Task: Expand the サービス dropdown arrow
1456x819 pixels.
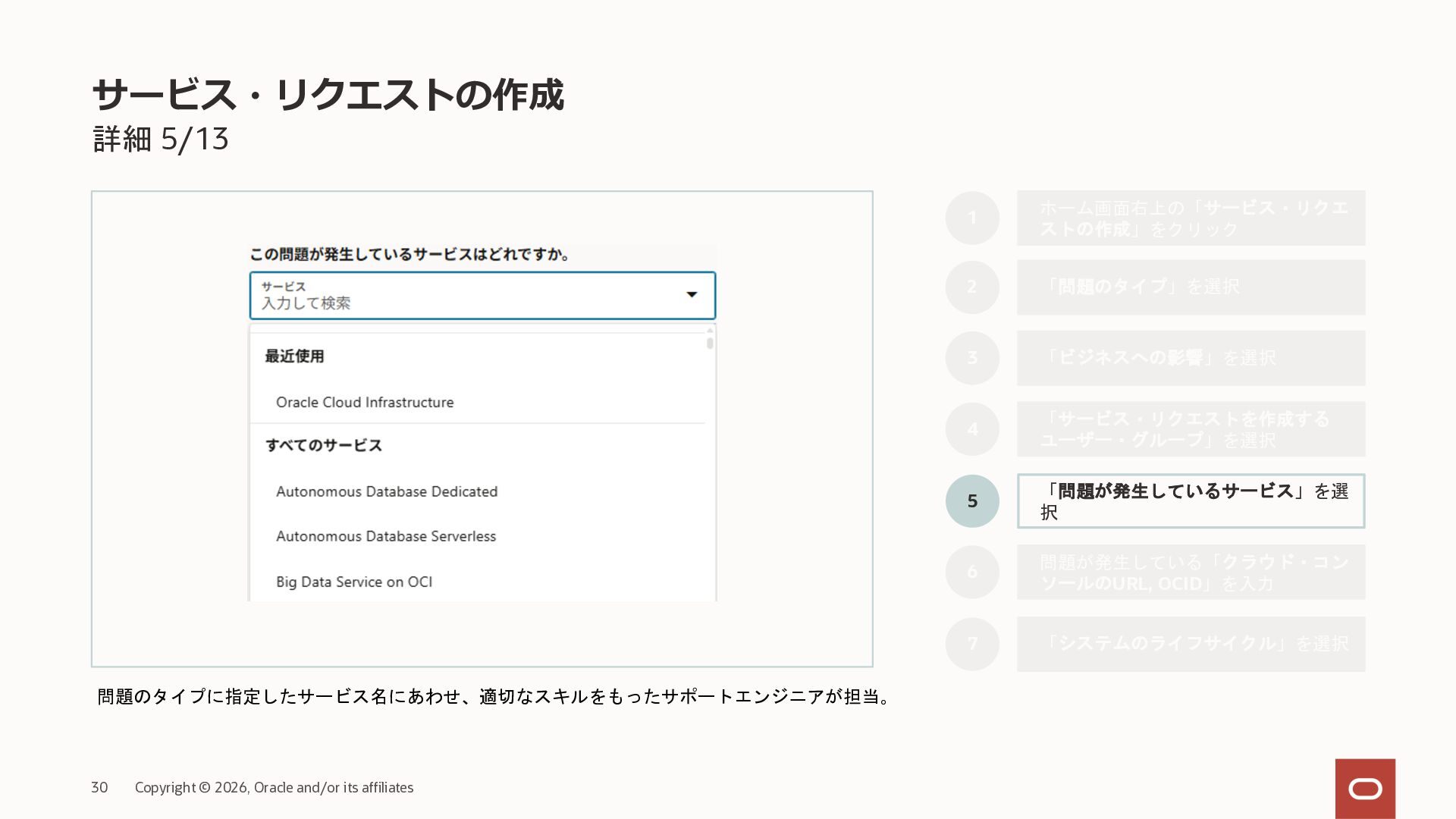Action: click(x=692, y=295)
